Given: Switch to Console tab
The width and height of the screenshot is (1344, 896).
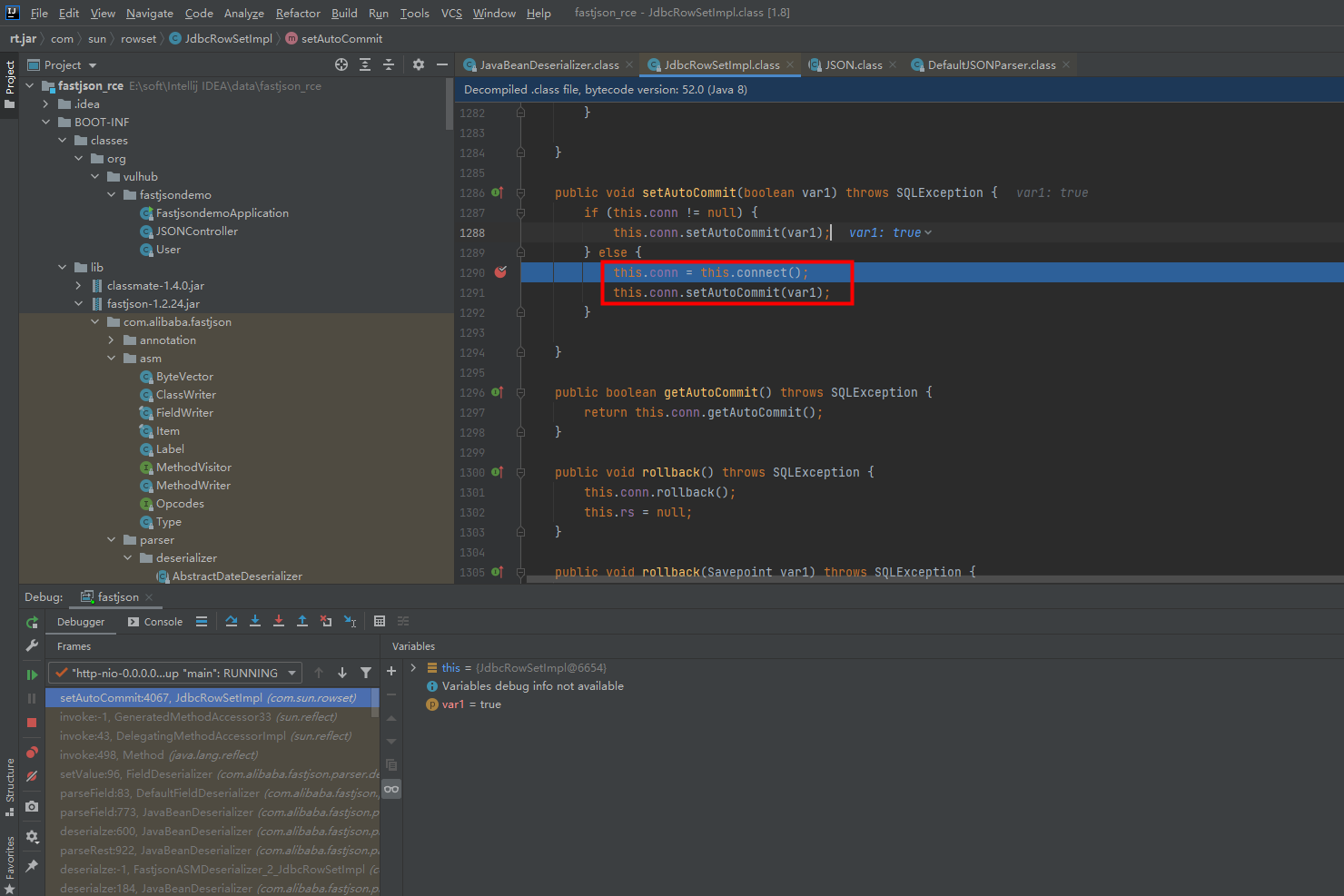Looking at the screenshot, I should (155, 622).
